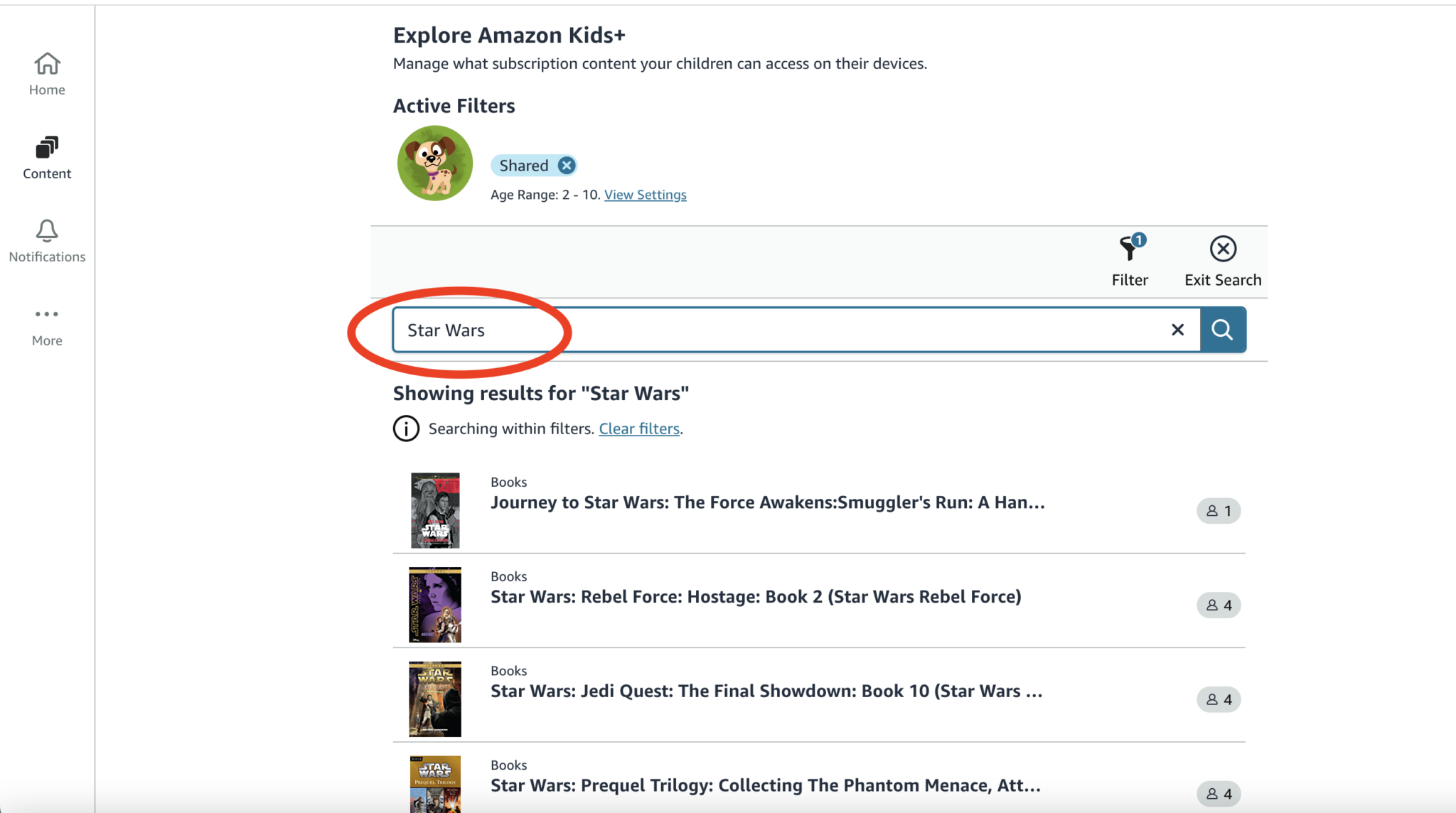Click the dog avatar profile picture
Viewport: 1456px width, 813px height.
click(434, 163)
